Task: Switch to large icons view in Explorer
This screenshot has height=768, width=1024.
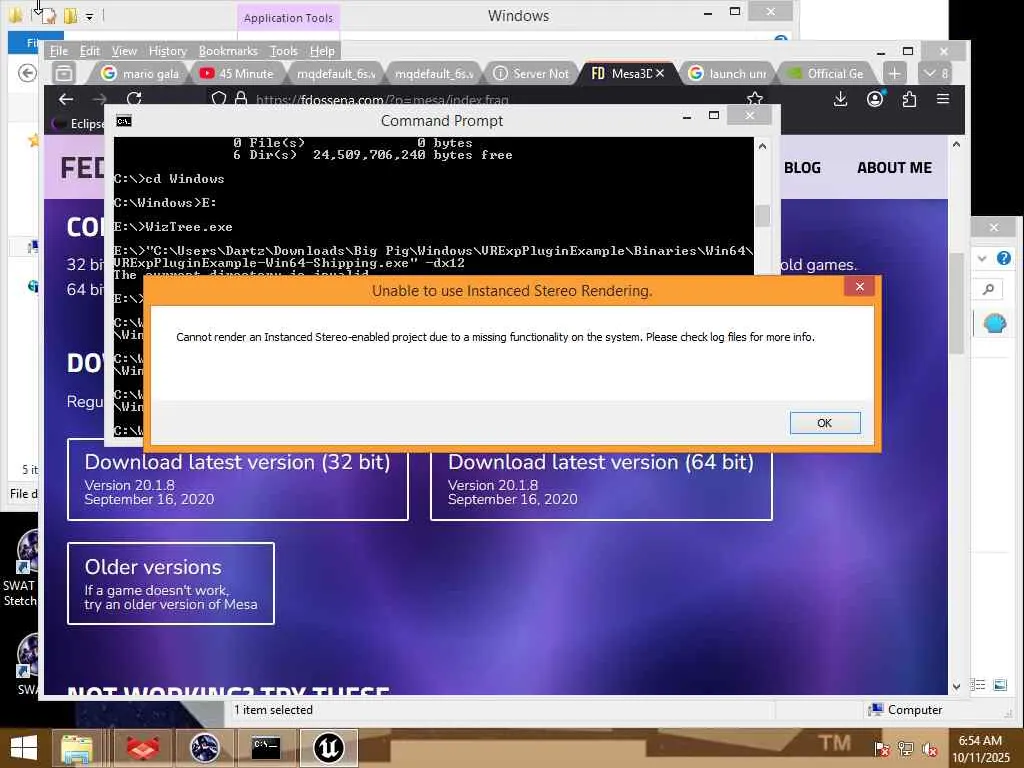Action: [x=1000, y=684]
